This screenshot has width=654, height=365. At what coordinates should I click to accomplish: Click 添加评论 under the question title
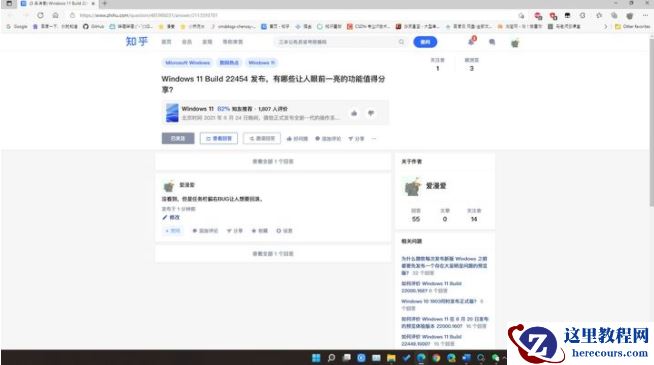coord(328,138)
